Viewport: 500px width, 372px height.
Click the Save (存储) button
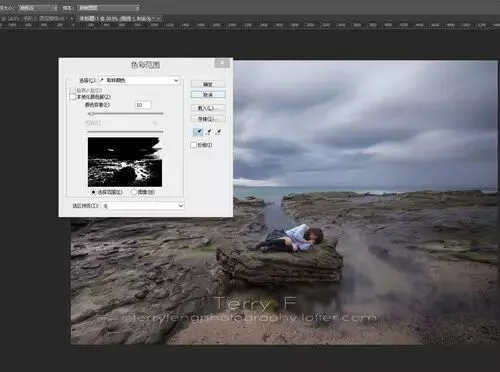click(208, 119)
